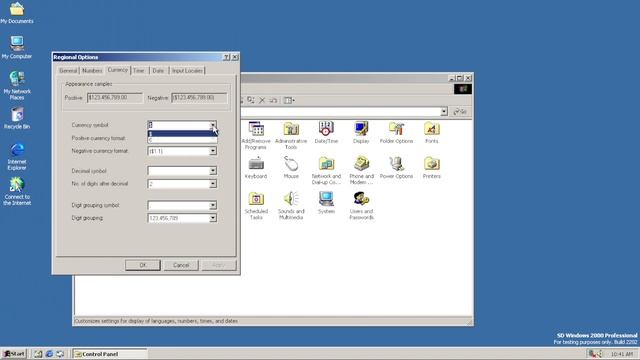Open the Phone and Modem icon
Screen dimensions: 640x360
click(x=361, y=170)
